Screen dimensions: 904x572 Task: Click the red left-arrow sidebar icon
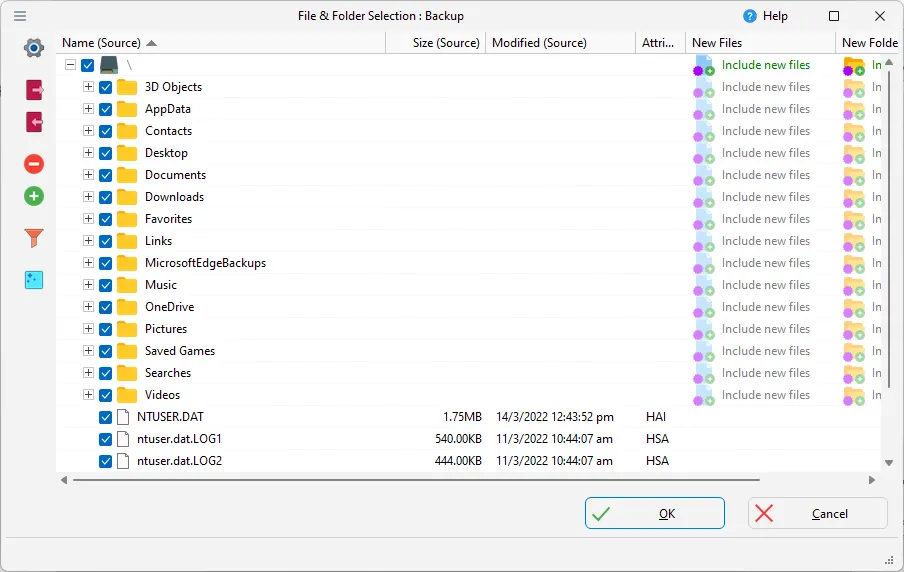[x=34, y=122]
